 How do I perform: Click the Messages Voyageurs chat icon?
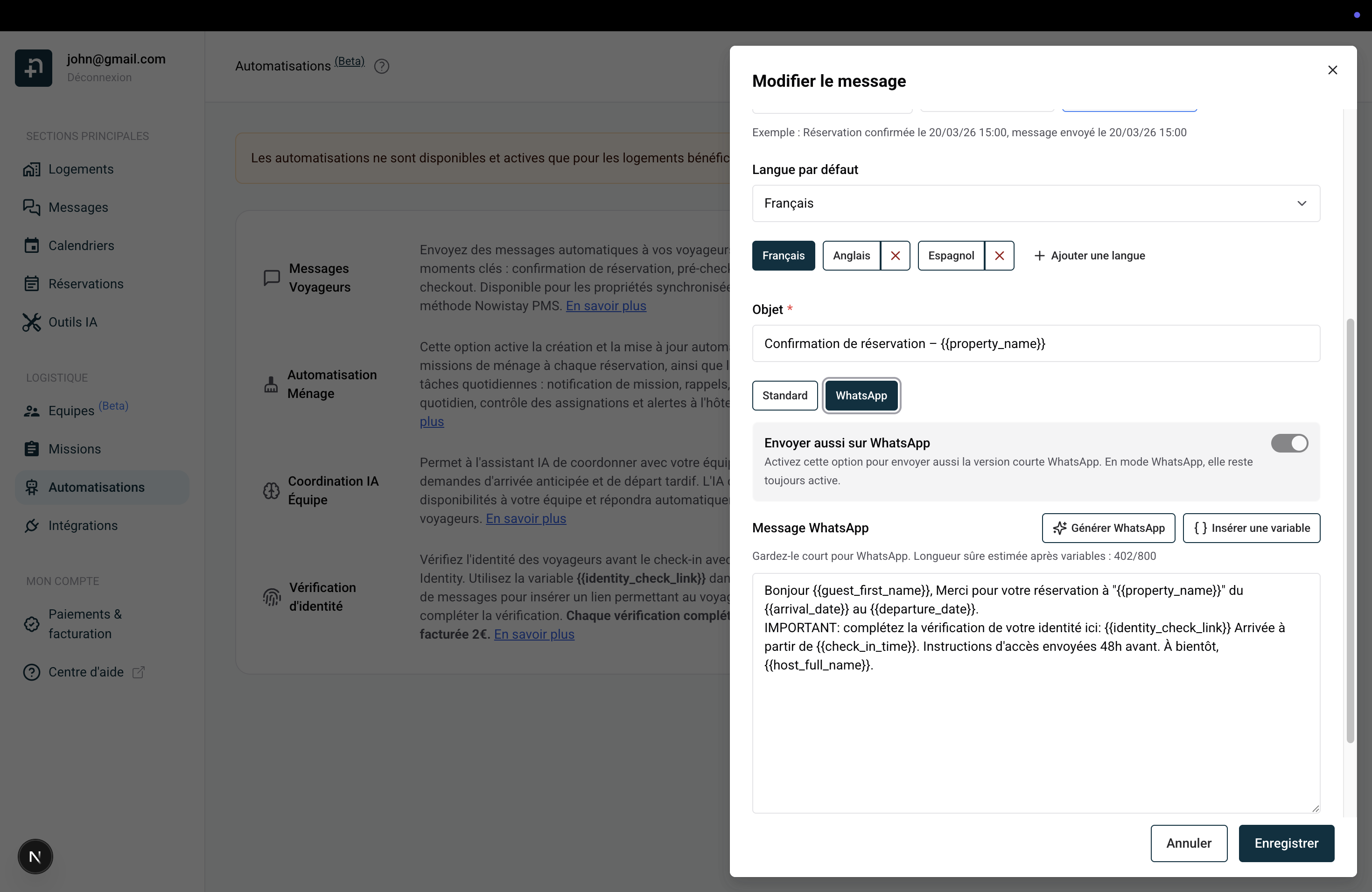point(272,278)
